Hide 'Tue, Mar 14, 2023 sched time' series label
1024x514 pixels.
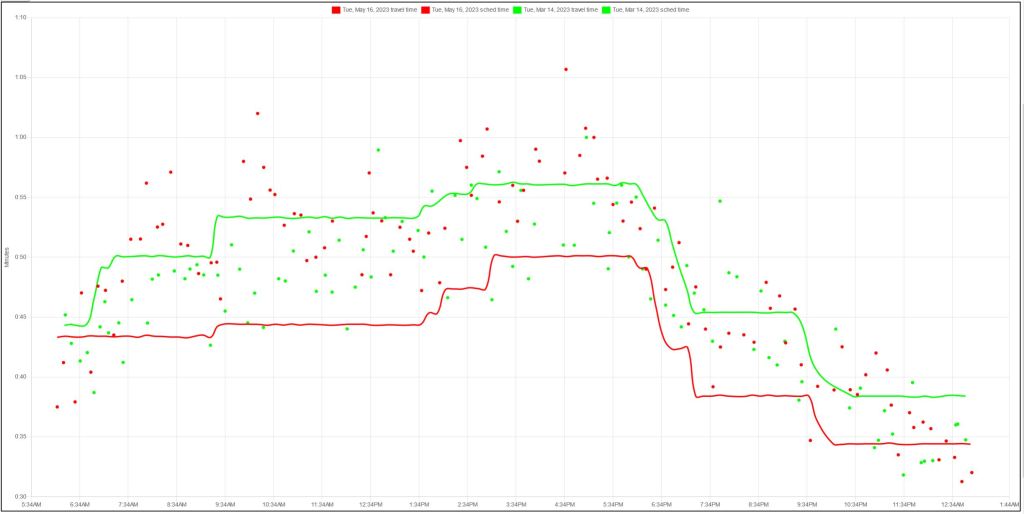point(650,9)
